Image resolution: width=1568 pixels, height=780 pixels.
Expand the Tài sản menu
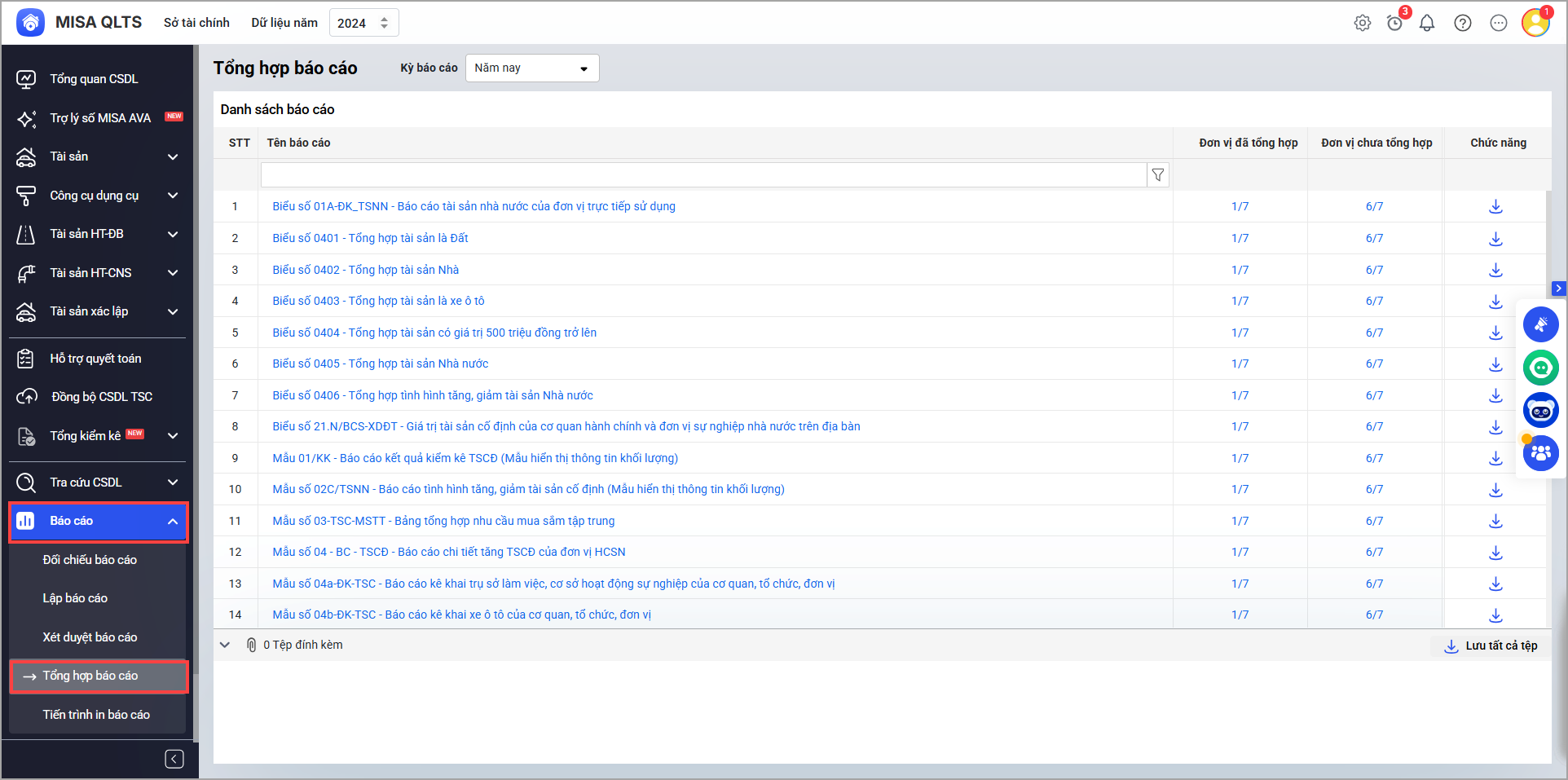pos(173,156)
